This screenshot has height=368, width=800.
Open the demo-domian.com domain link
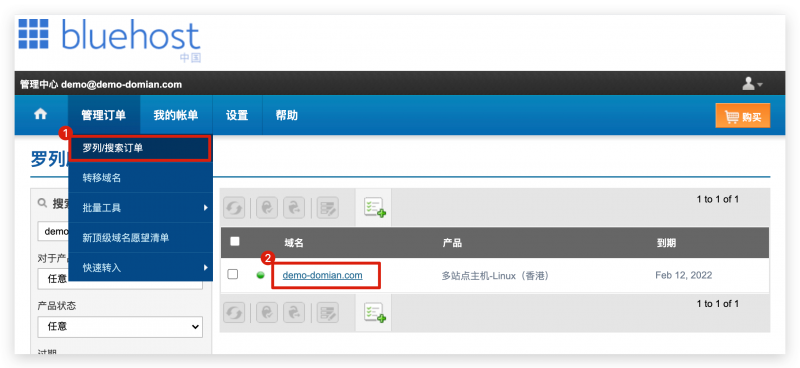point(322,275)
